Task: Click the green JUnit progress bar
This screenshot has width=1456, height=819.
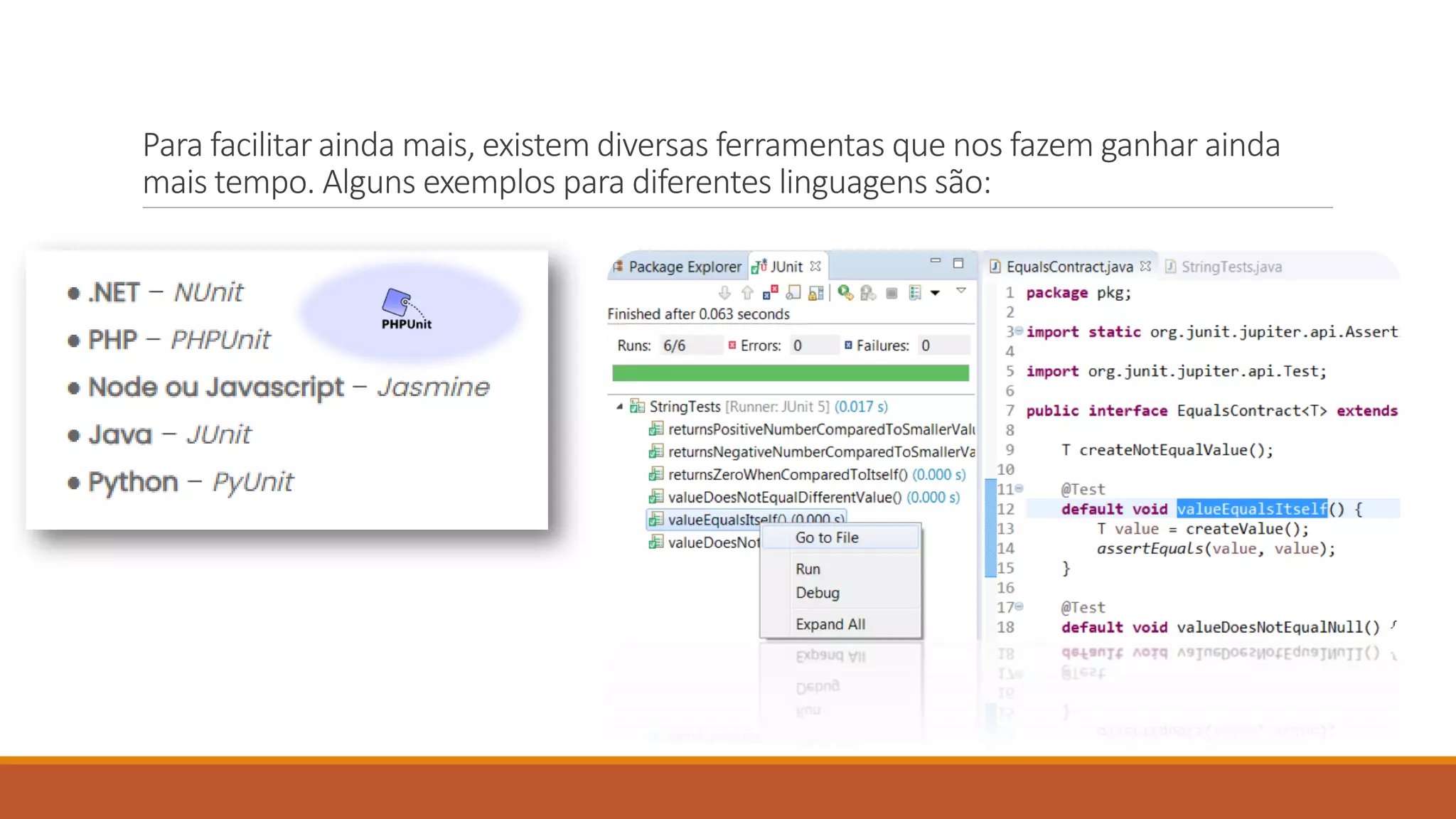Action: [x=791, y=373]
